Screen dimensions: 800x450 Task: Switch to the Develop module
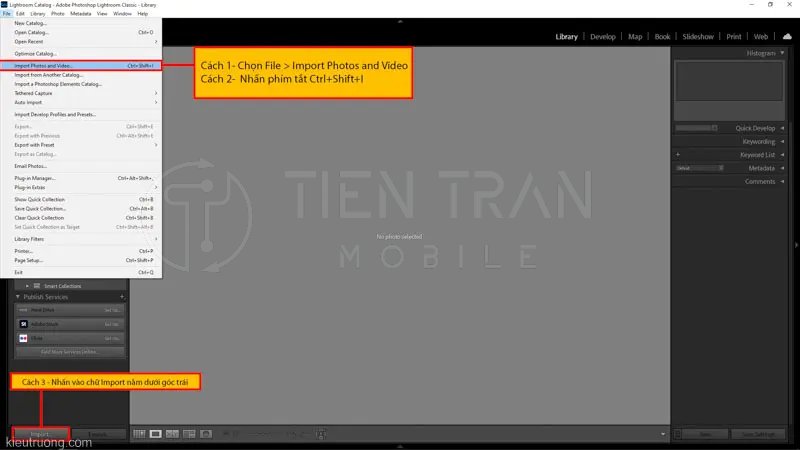(603, 37)
